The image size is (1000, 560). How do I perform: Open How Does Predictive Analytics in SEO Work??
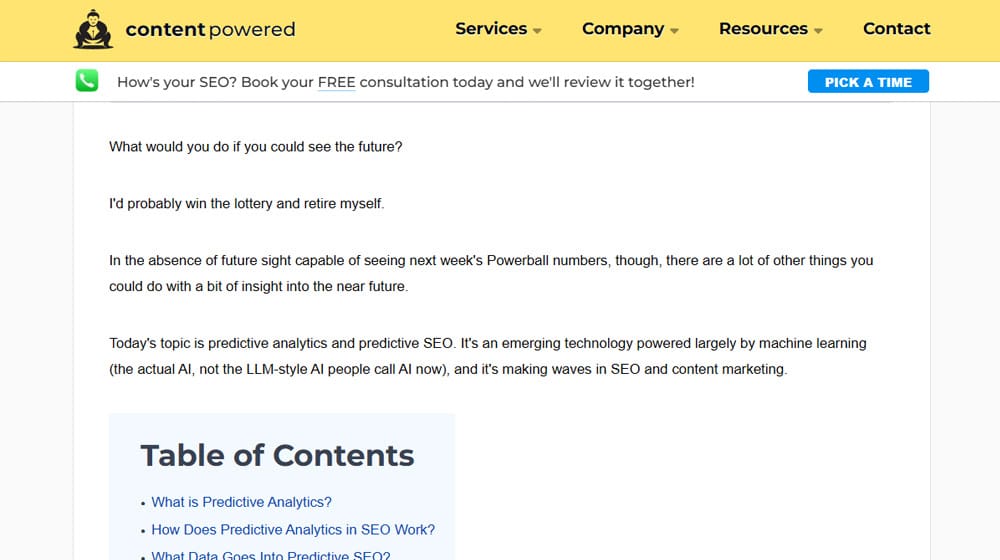click(x=293, y=529)
